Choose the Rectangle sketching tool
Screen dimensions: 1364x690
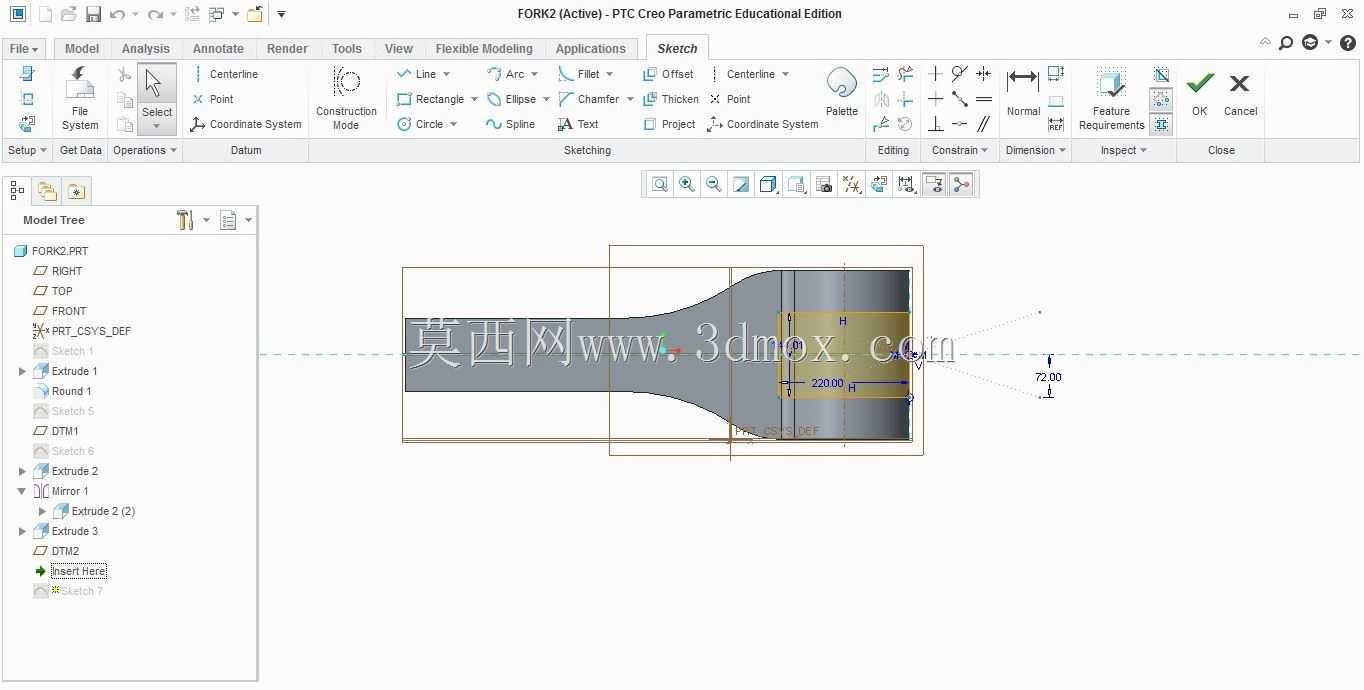coord(430,99)
